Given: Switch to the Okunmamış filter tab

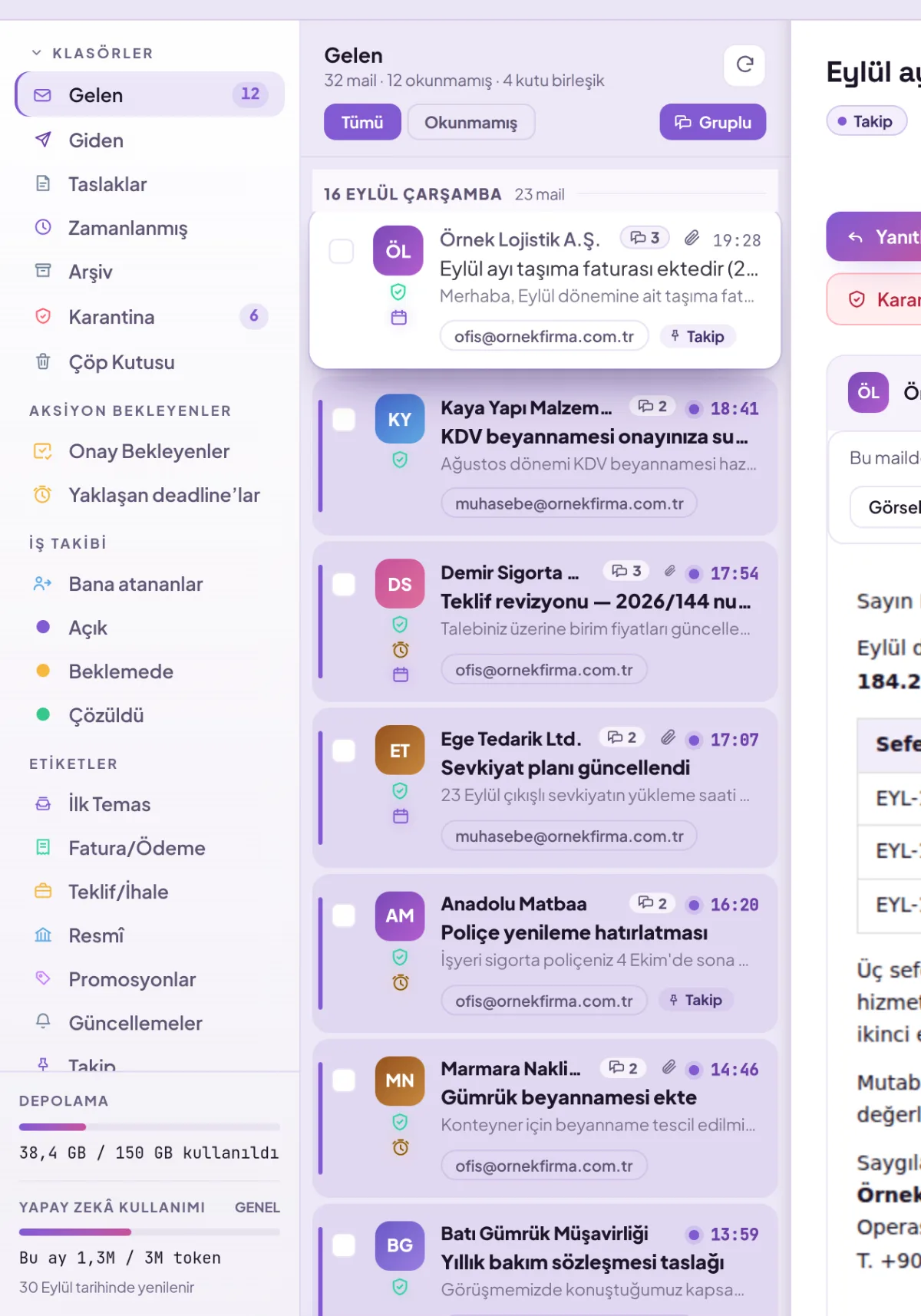Looking at the screenshot, I should [x=471, y=123].
